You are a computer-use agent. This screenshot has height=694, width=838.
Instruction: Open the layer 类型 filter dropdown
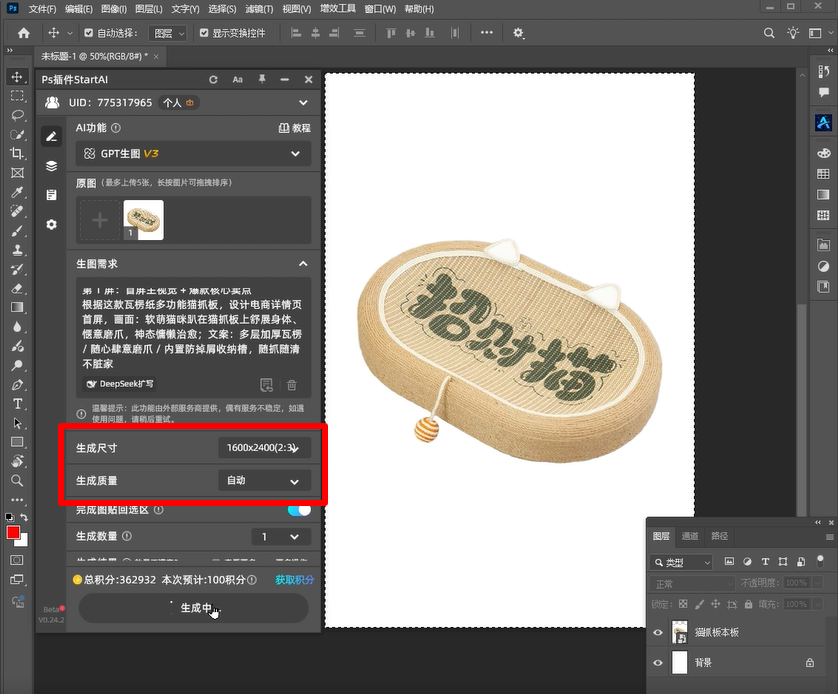[x=681, y=562]
